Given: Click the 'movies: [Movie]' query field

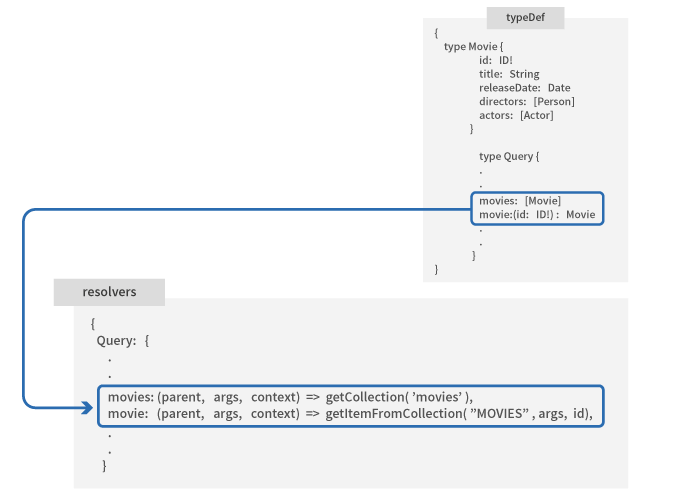Looking at the screenshot, I should pos(520,201).
